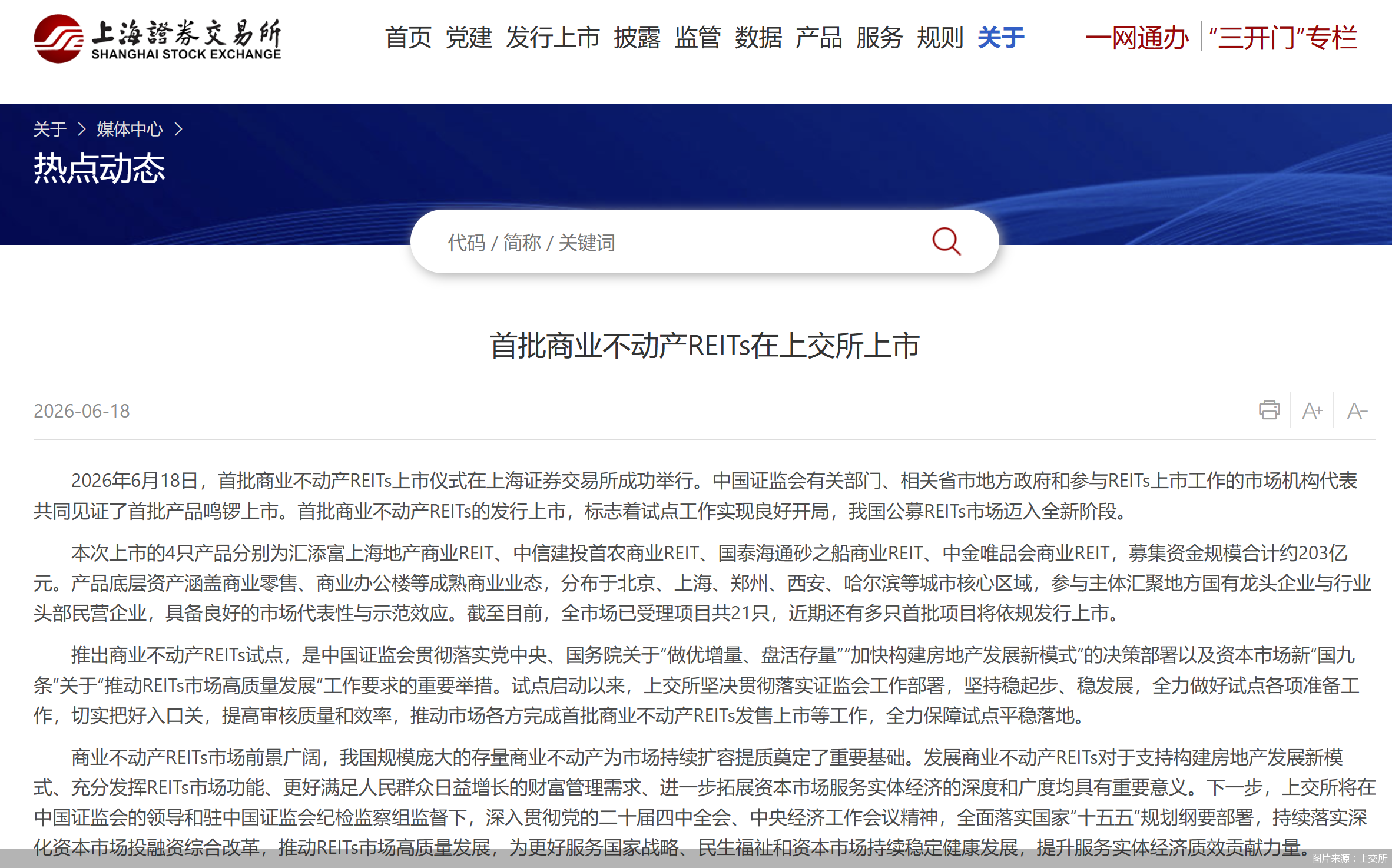Image resolution: width=1392 pixels, height=868 pixels.
Task: Click the 热点动态 section heading
Action: [99, 168]
